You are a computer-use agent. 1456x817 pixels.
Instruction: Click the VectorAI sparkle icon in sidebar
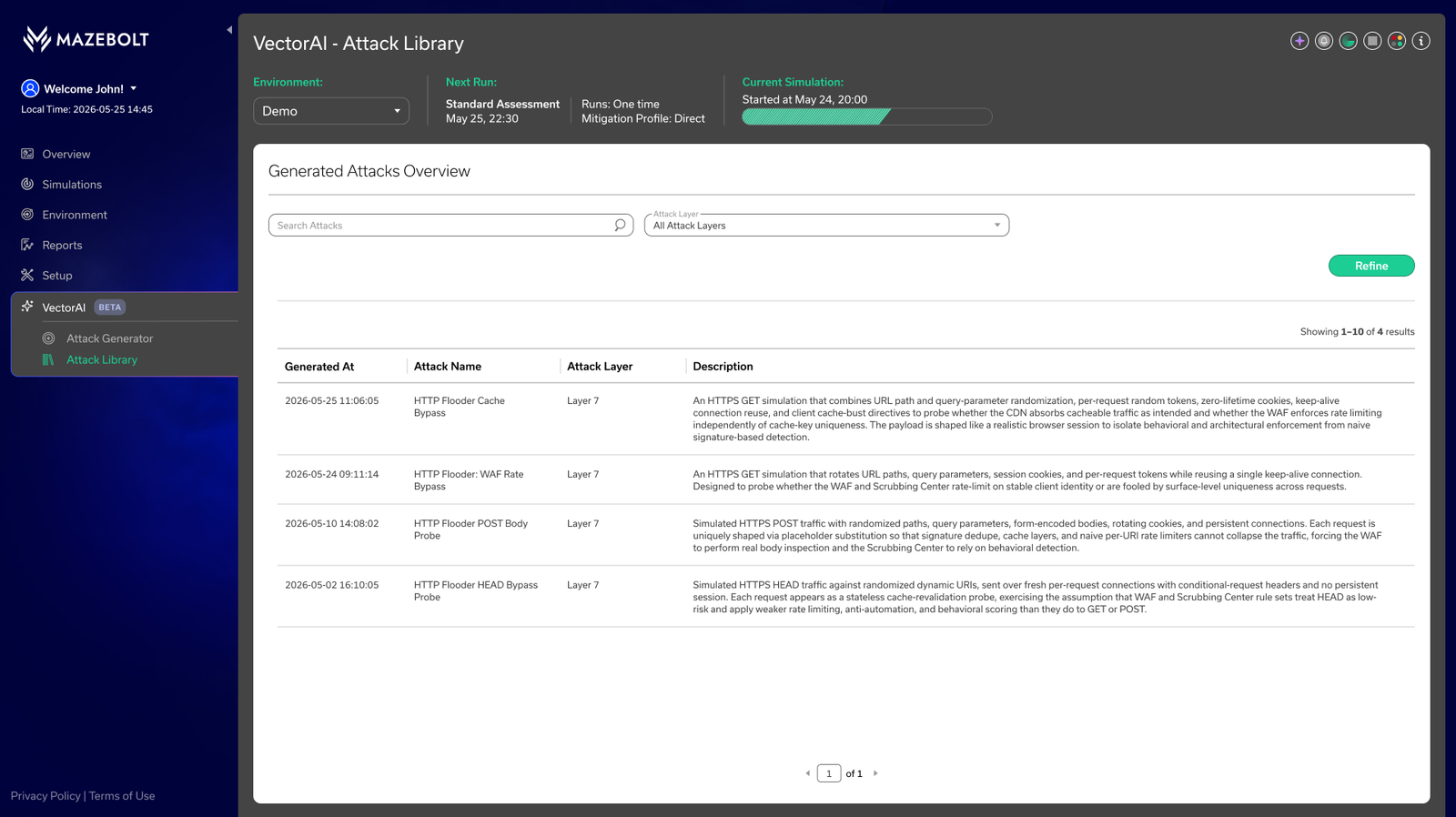(27, 307)
